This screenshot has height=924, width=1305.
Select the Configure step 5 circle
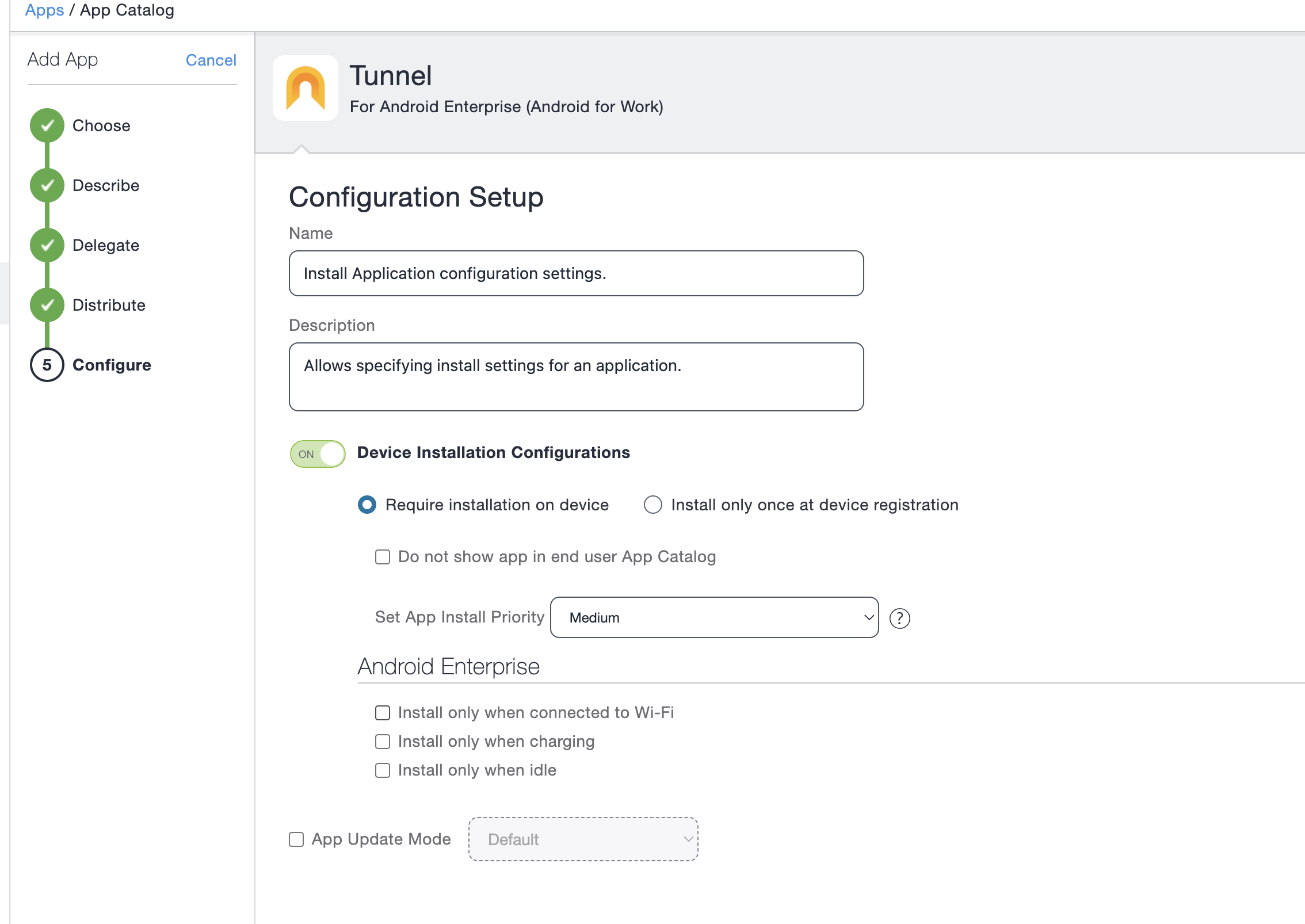point(47,364)
